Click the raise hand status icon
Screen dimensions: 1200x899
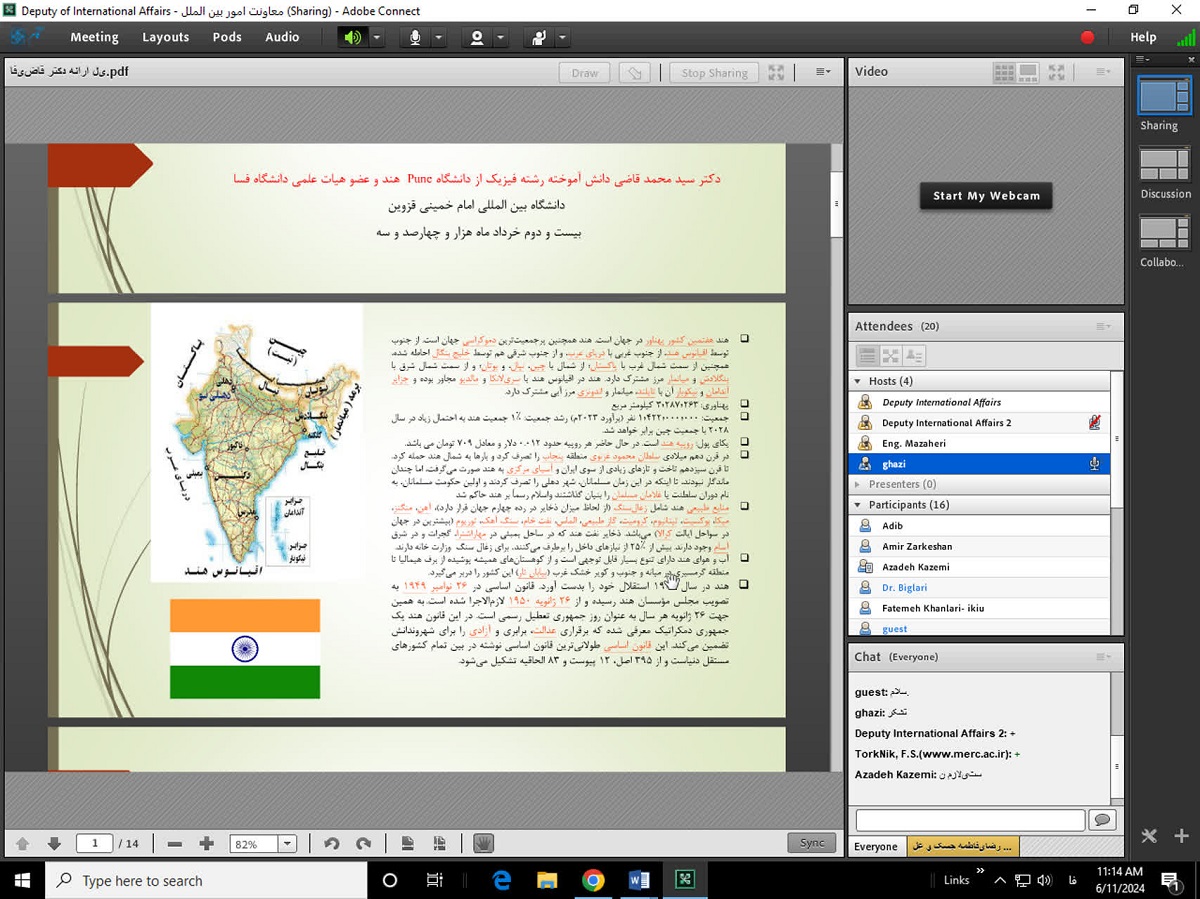(539, 37)
